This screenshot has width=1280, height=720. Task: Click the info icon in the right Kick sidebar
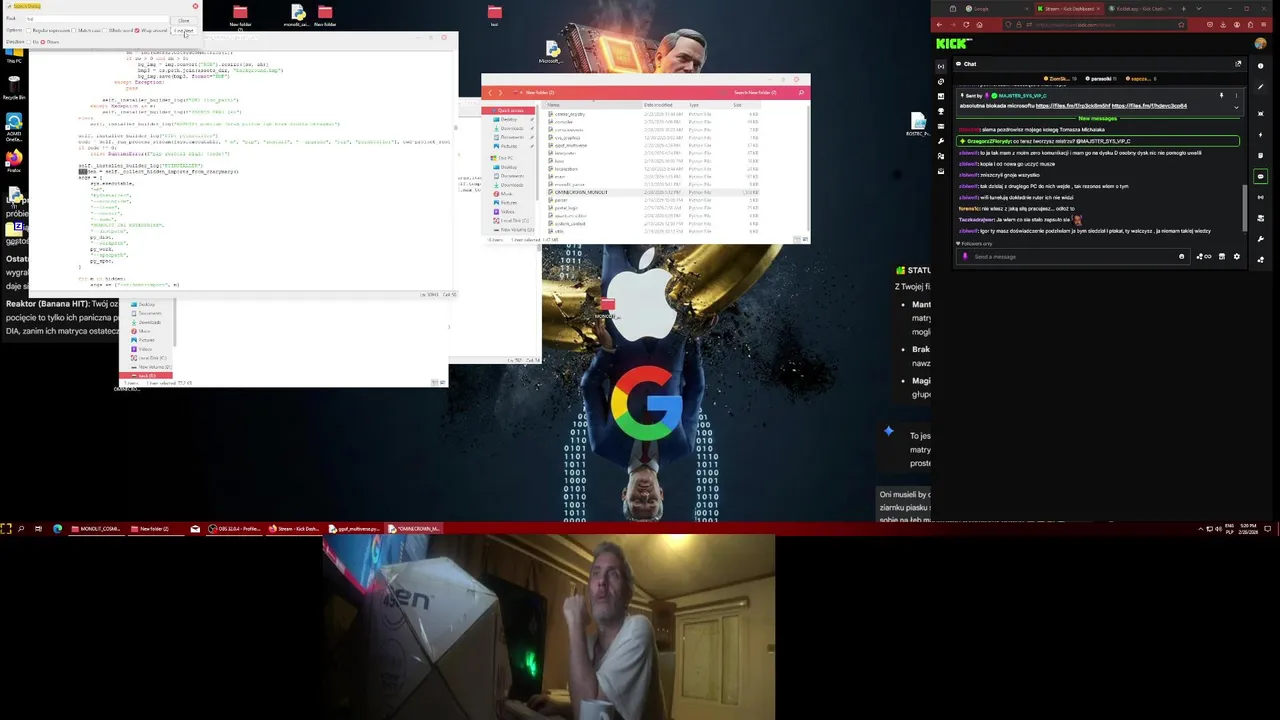[1260, 66]
